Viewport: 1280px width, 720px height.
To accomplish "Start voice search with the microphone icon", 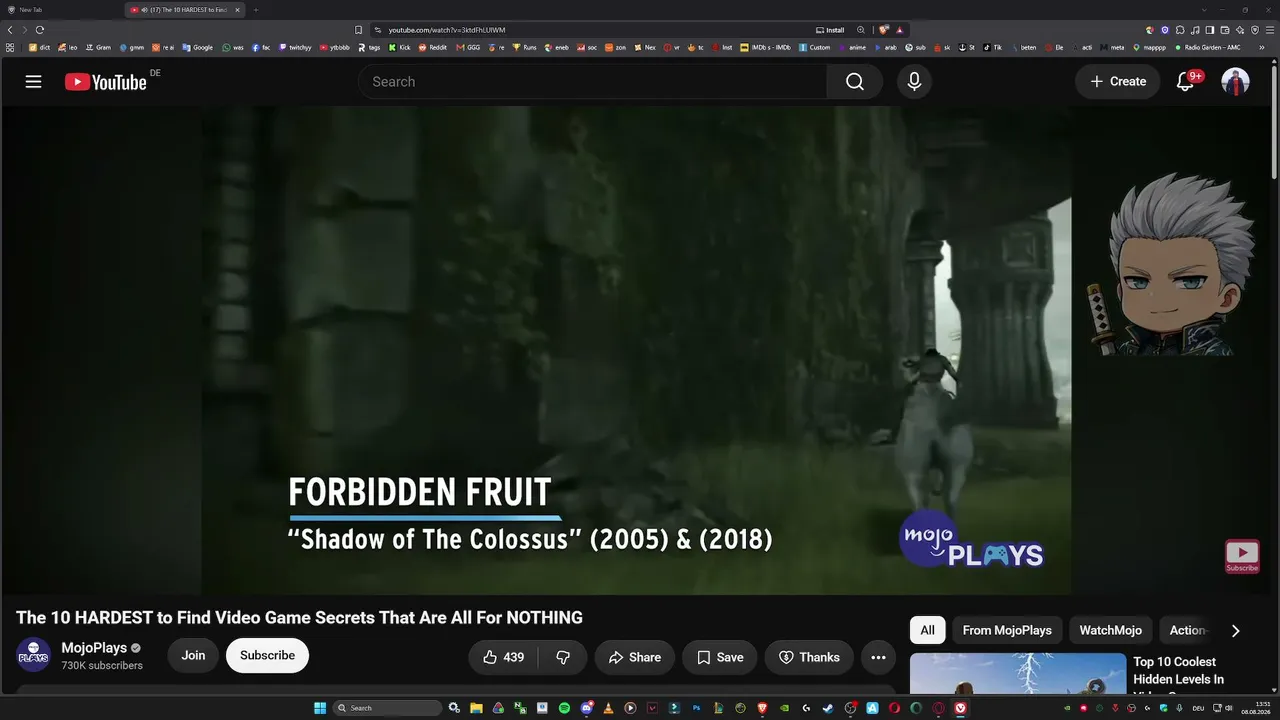I will pos(914,82).
